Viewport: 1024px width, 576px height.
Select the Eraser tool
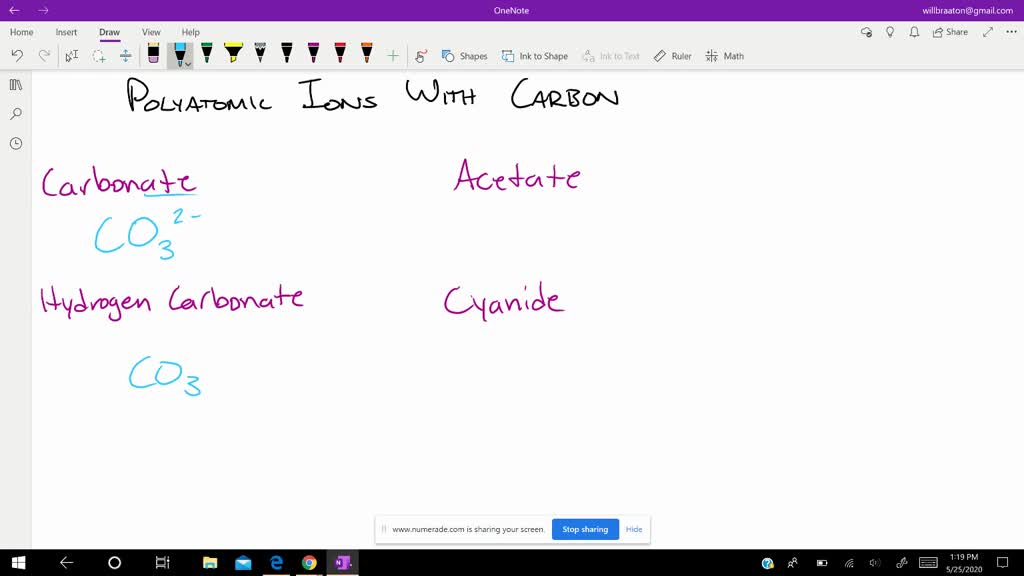153,55
